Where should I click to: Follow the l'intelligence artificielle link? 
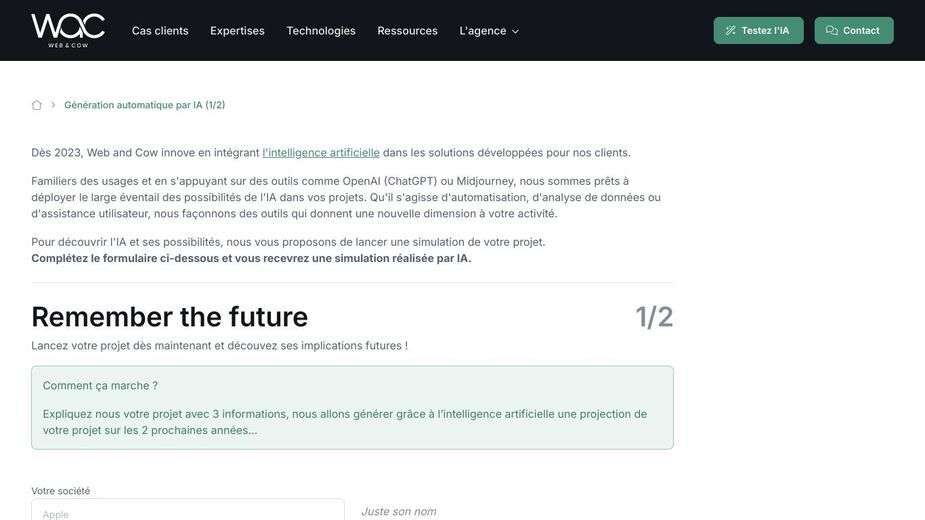[321, 153]
